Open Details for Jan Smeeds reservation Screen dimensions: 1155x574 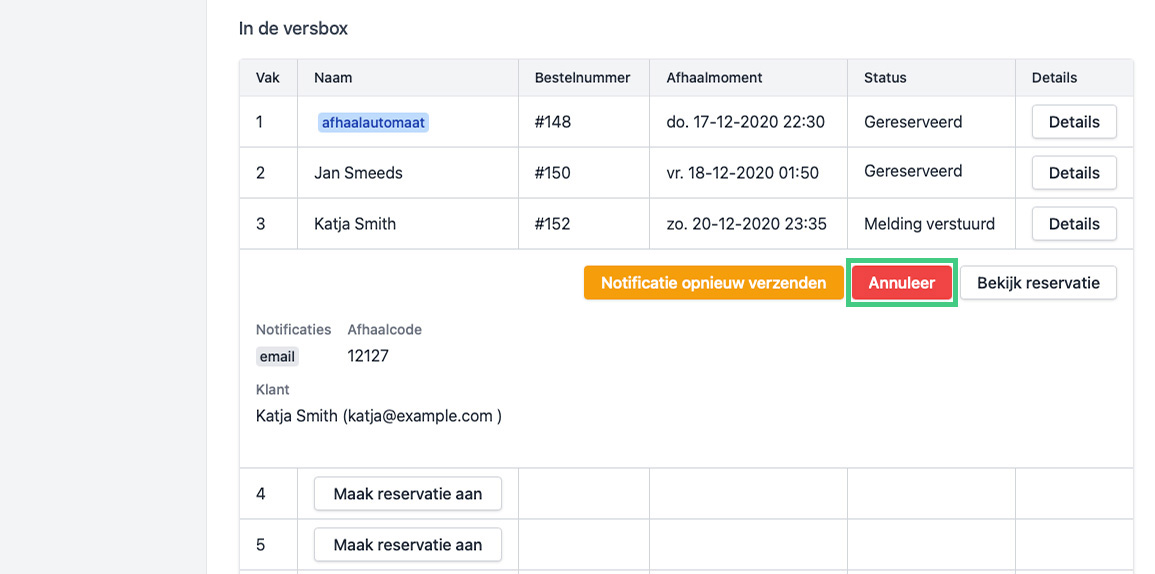click(1074, 173)
